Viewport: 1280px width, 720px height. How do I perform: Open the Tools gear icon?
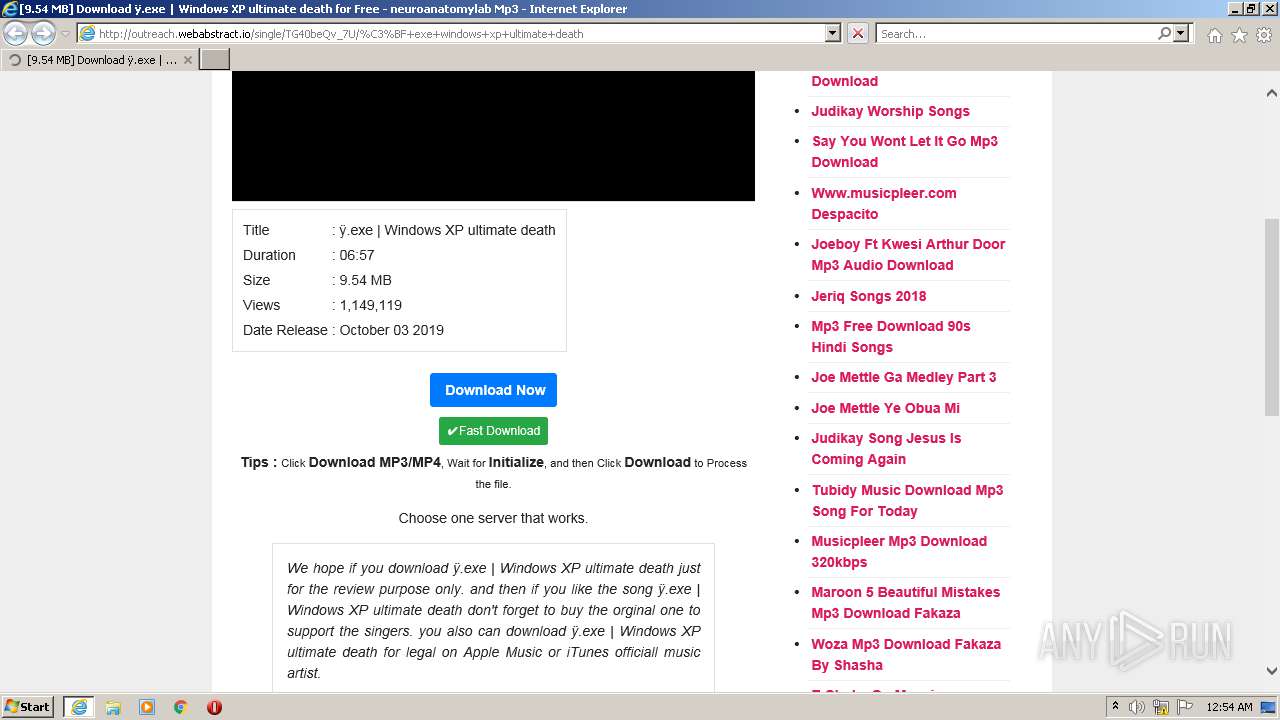tap(1263, 35)
